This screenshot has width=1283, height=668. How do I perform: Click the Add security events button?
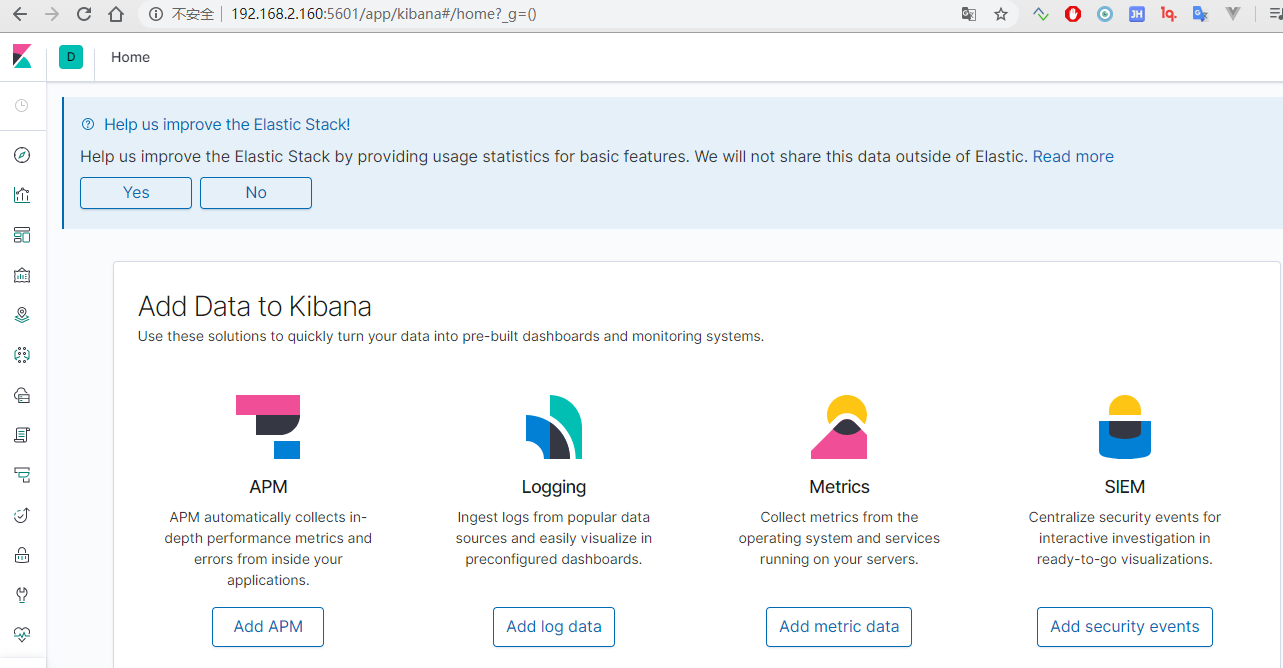pyautogui.click(x=1125, y=627)
